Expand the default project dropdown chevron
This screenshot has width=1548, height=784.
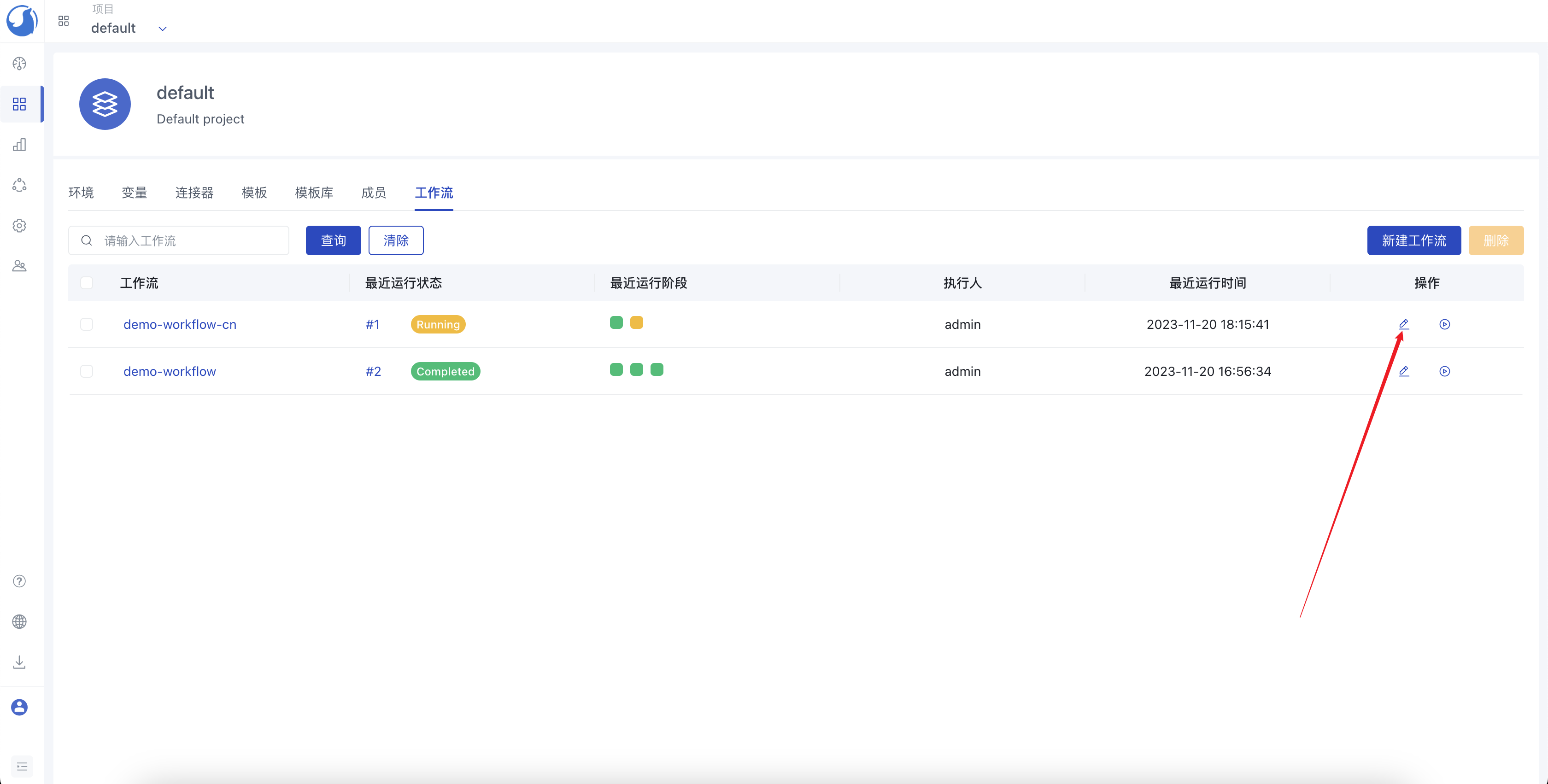coord(162,29)
